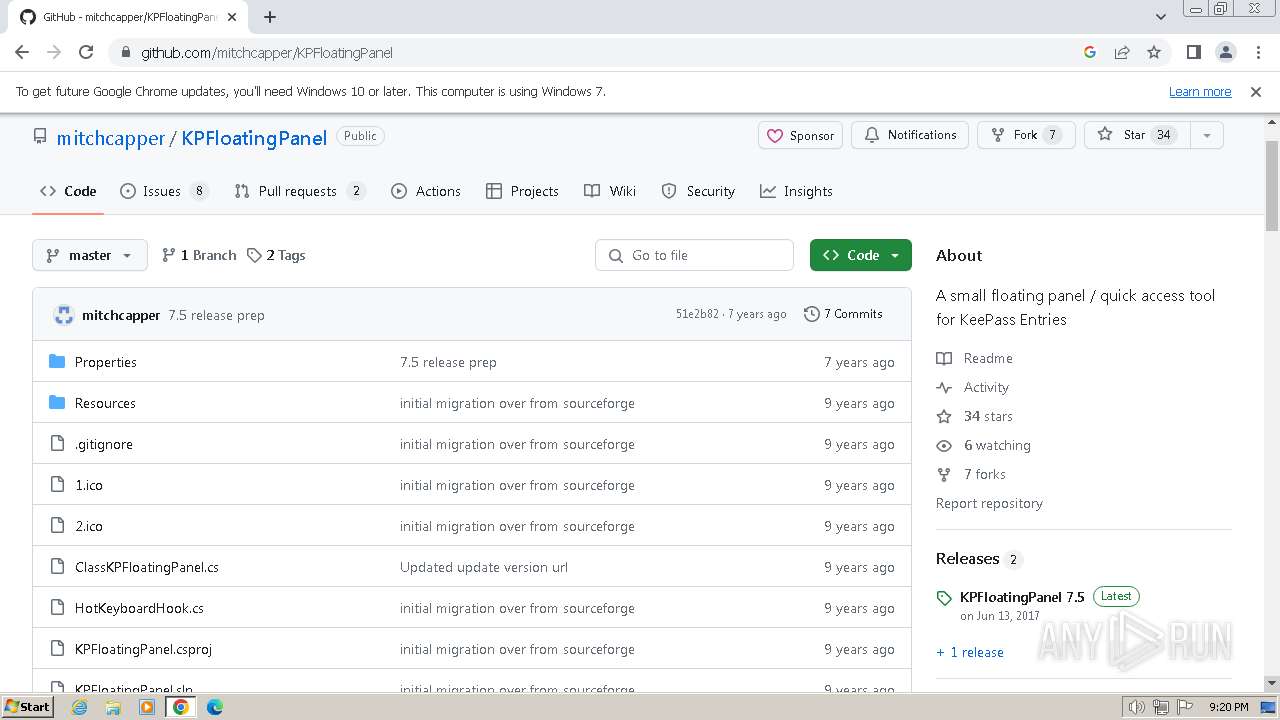Viewport: 1280px width, 720px height.
Task: Open KPFloatingPanel 7.5 latest release
Action: [1022, 597]
